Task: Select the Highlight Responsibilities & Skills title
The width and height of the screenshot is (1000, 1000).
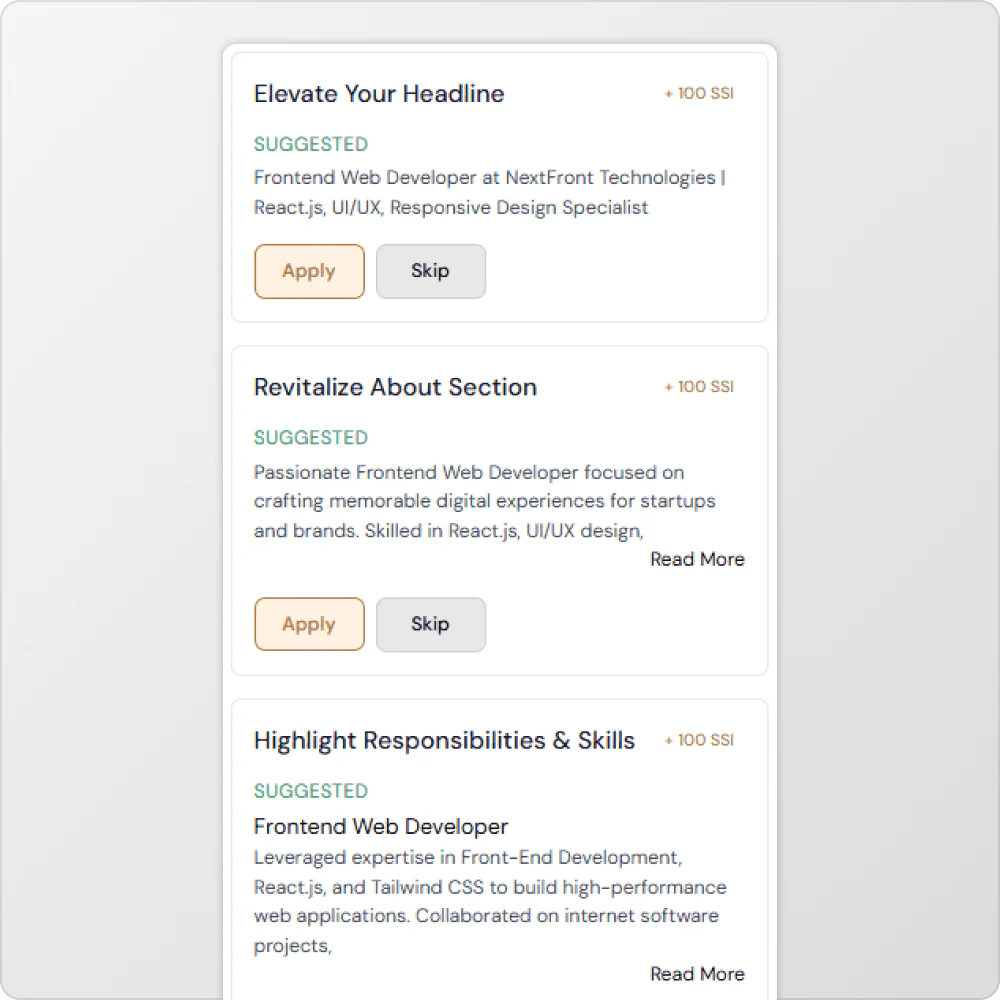Action: (x=443, y=740)
